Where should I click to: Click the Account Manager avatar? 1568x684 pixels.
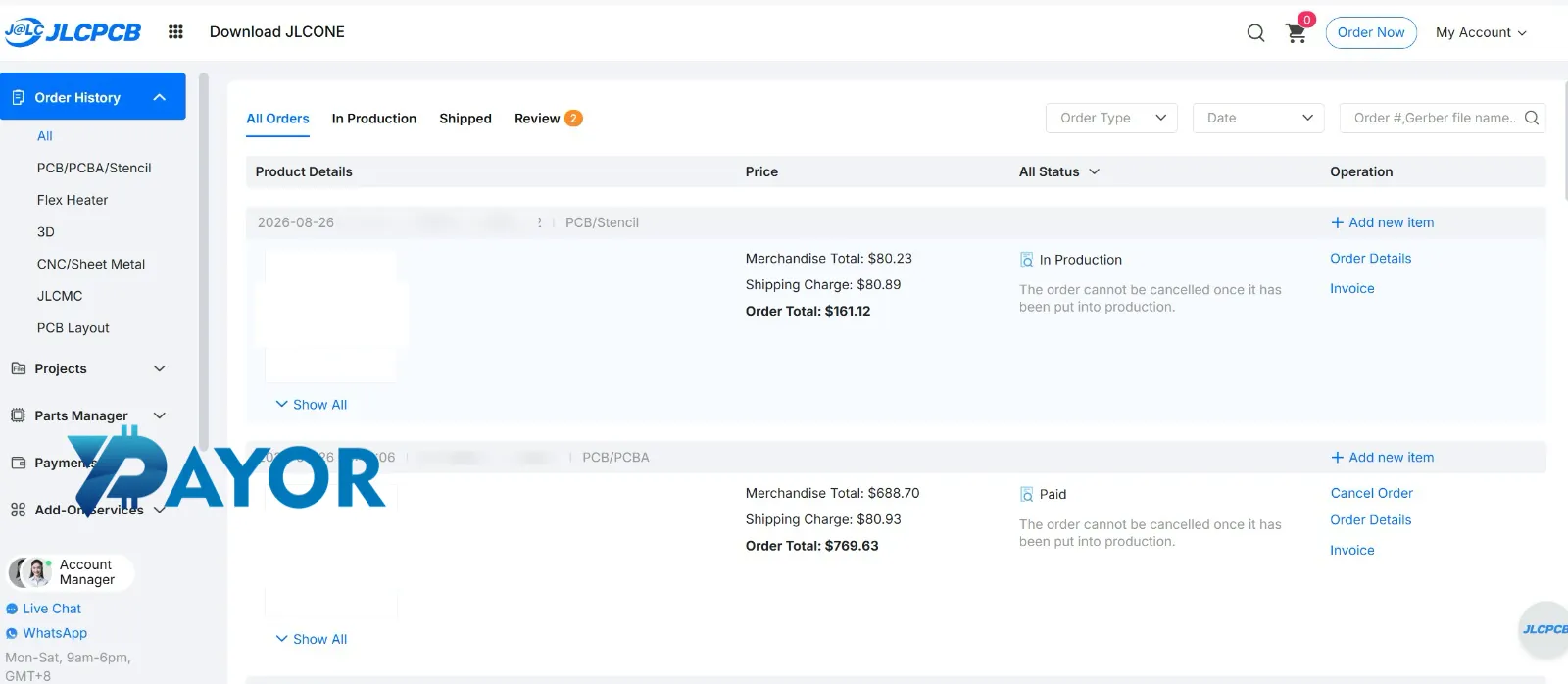(30, 572)
